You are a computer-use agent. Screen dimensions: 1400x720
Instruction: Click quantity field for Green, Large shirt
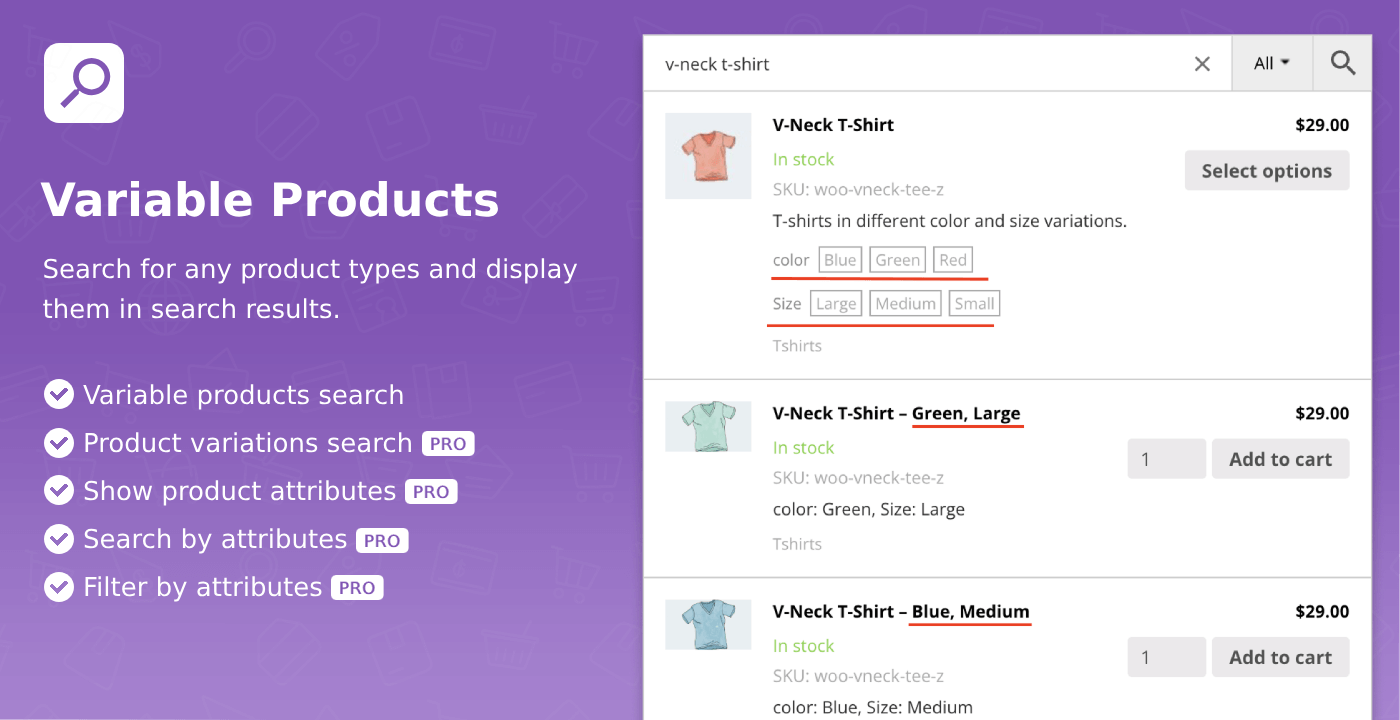click(x=1166, y=459)
